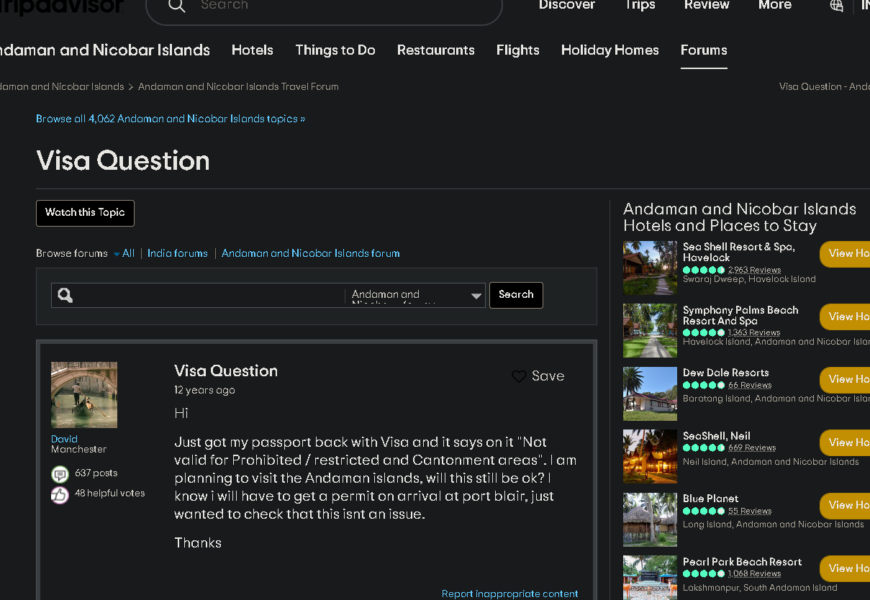The height and width of the screenshot is (600, 870).
Task: Click the heart Save icon
Action: pyautogui.click(x=519, y=376)
